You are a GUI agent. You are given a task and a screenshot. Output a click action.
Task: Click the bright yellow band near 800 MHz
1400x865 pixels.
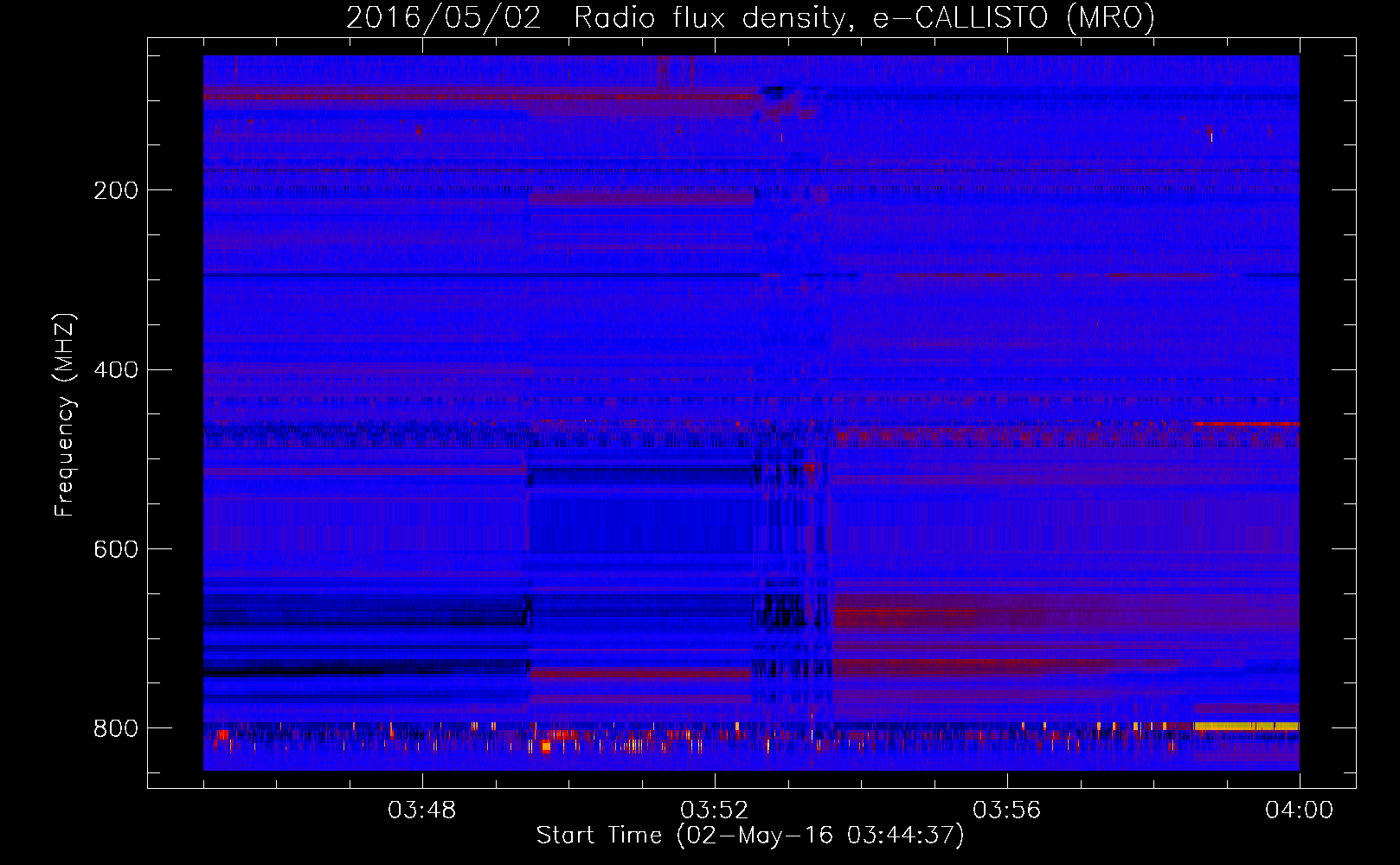(x=1246, y=726)
